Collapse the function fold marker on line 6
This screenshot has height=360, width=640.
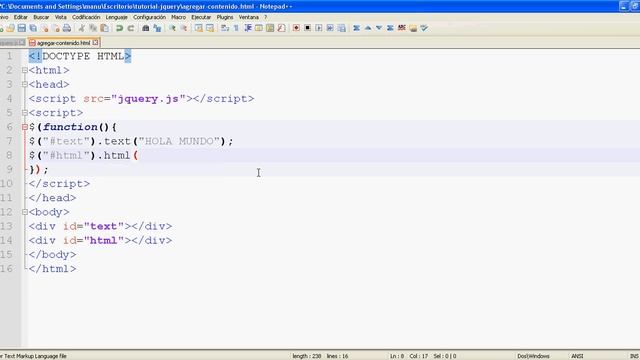tap(24, 127)
